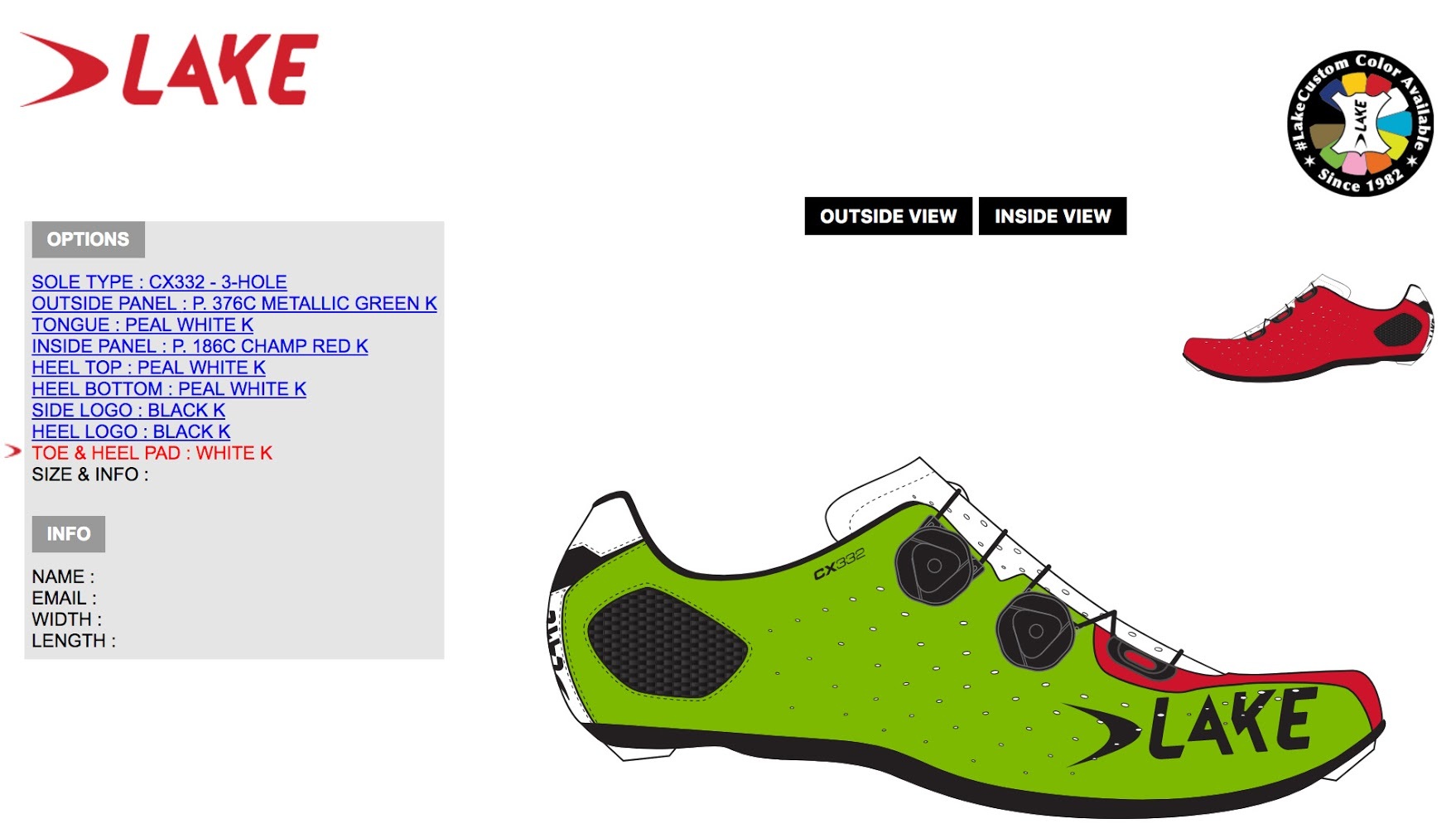The width and height of the screenshot is (1456, 838).
Task: Click the upper BOA dial on the shoe
Action: tap(936, 566)
